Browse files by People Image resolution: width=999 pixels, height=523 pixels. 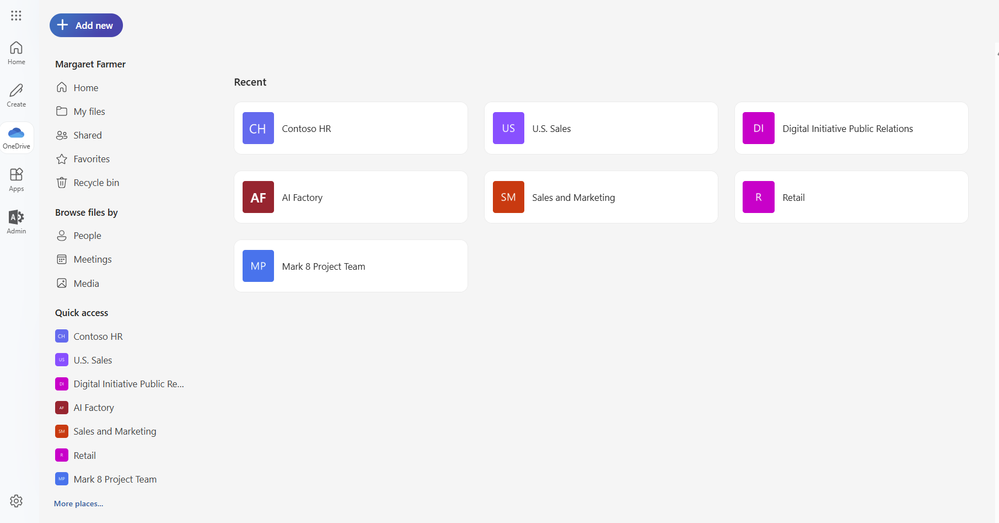87,236
